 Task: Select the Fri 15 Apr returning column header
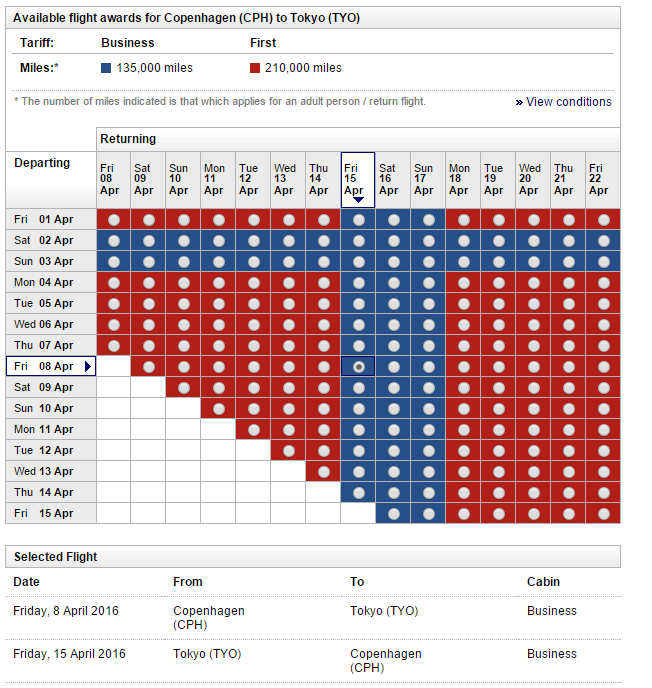pyautogui.click(x=357, y=176)
